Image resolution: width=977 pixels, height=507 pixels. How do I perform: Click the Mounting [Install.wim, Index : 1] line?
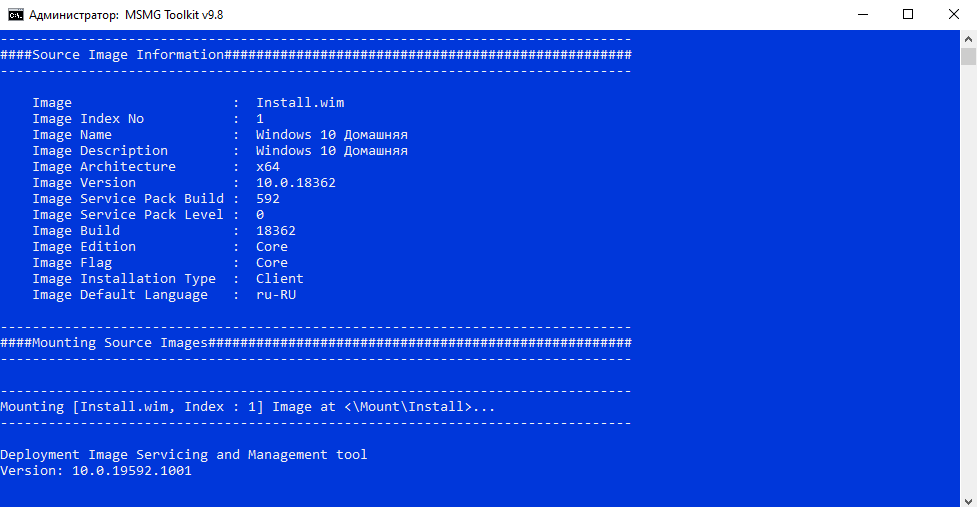tap(247, 407)
